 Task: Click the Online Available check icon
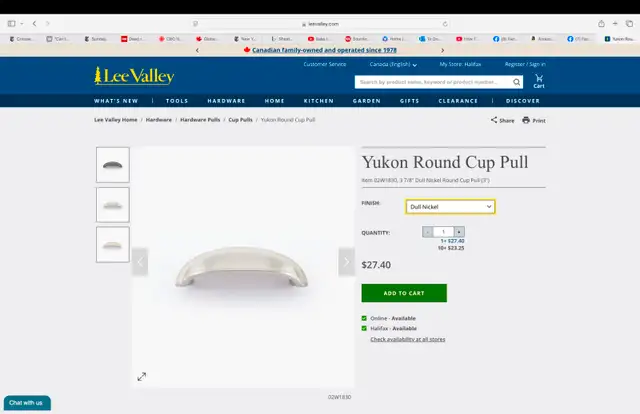364,318
